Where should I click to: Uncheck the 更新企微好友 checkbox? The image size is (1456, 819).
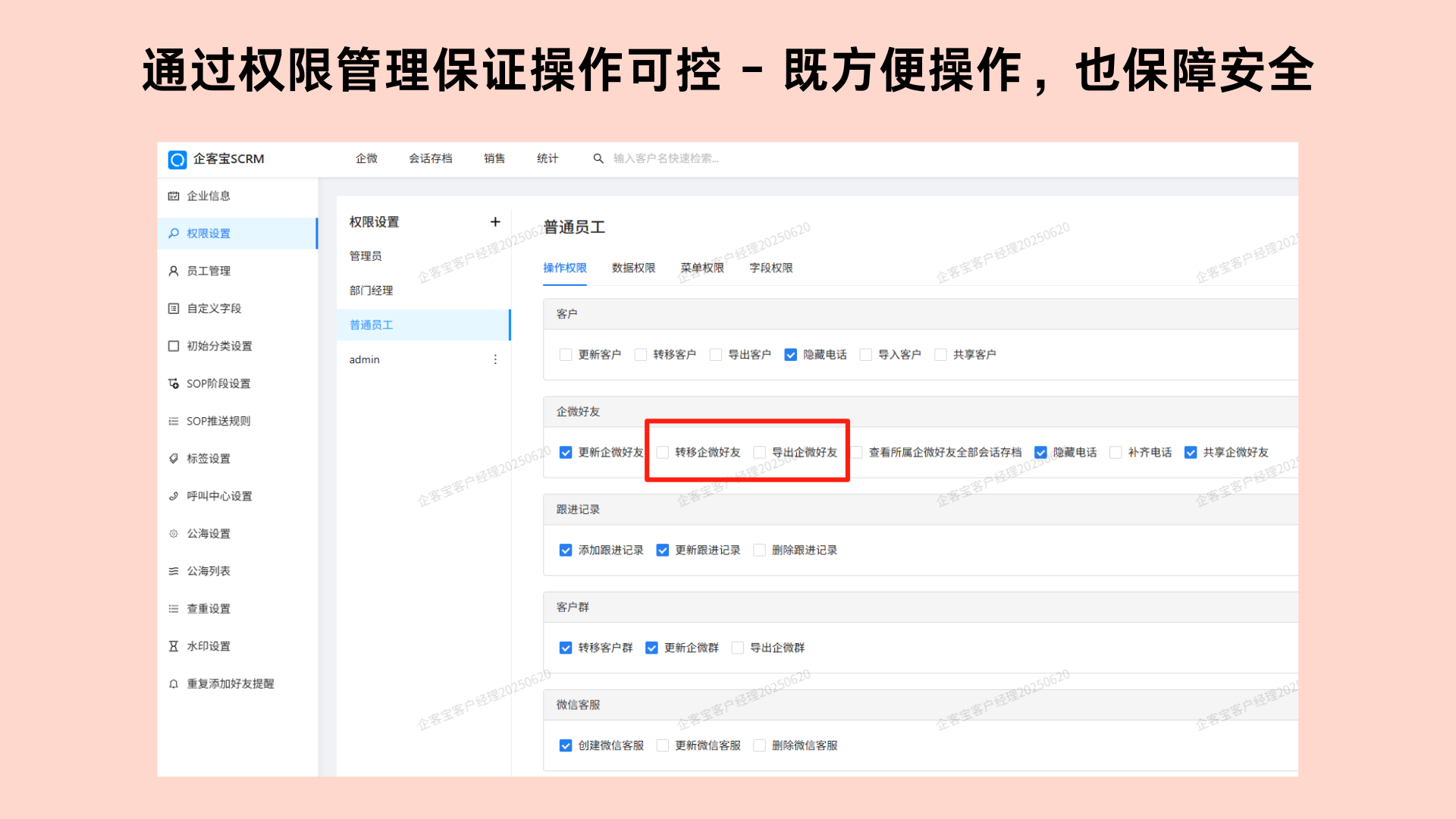[x=566, y=453]
